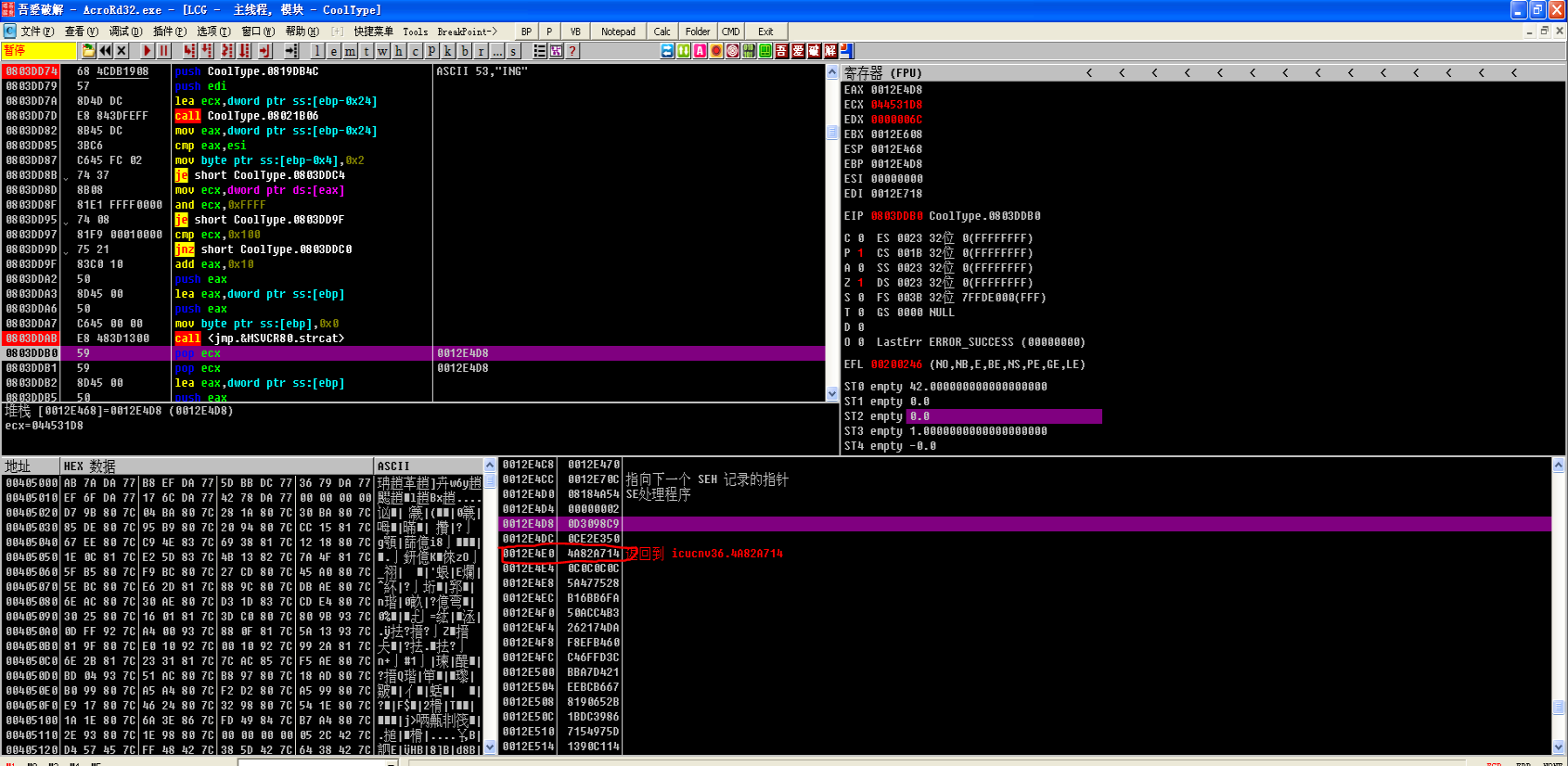Open Source window via 's' button
Image resolution: width=1568 pixels, height=766 pixels.
point(512,51)
